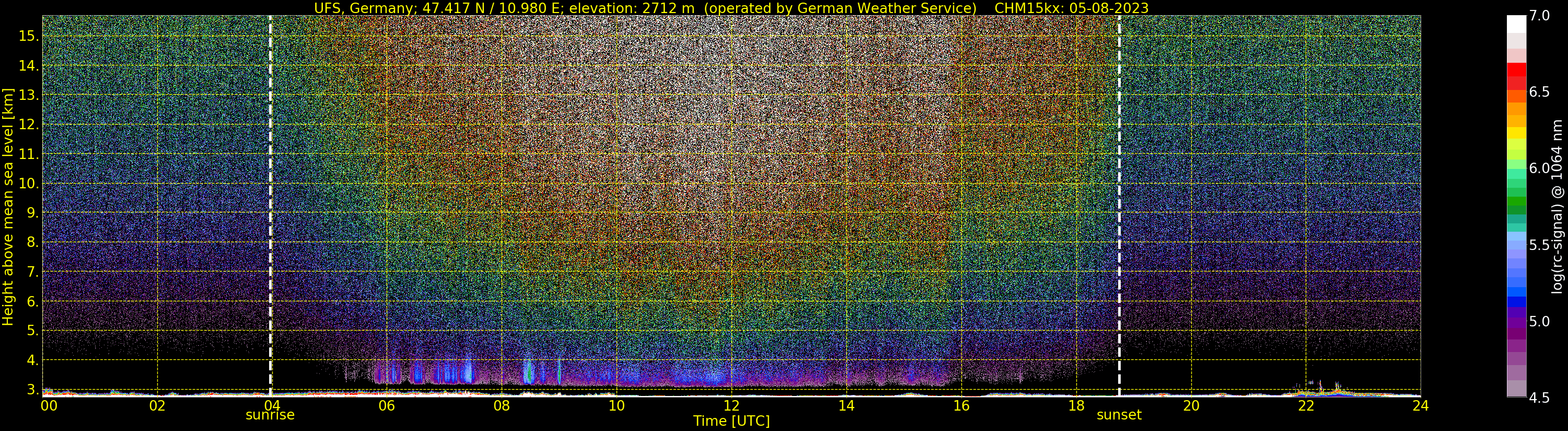
Task: Click height axis tick '15.'
Action: click(x=28, y=36)
